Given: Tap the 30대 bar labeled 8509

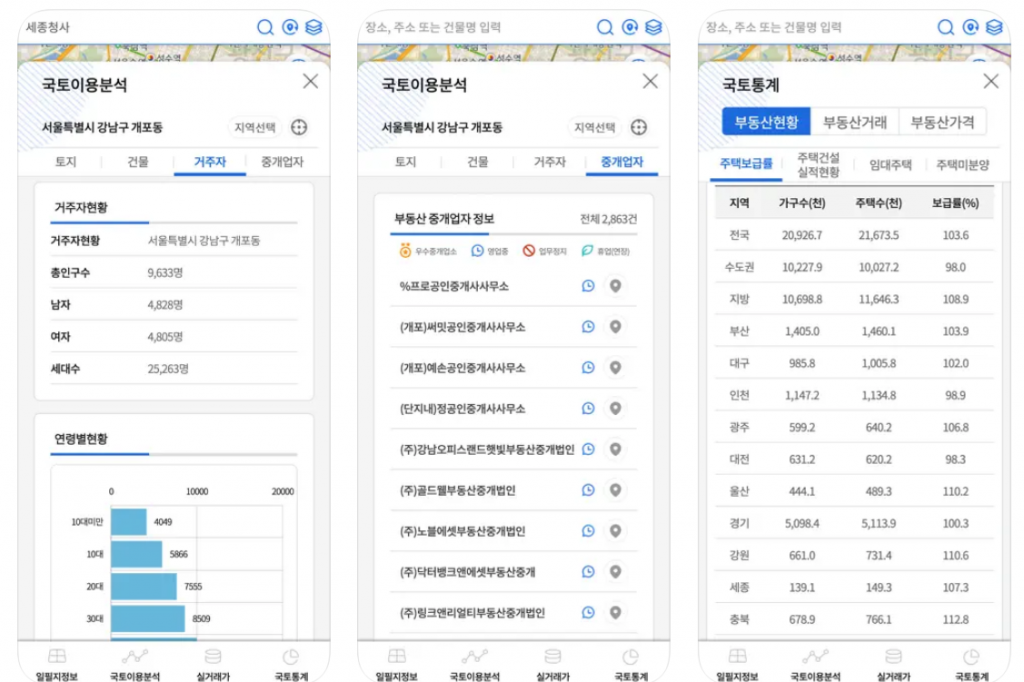Looking at the screenshot, I should (x=148, y=618).
